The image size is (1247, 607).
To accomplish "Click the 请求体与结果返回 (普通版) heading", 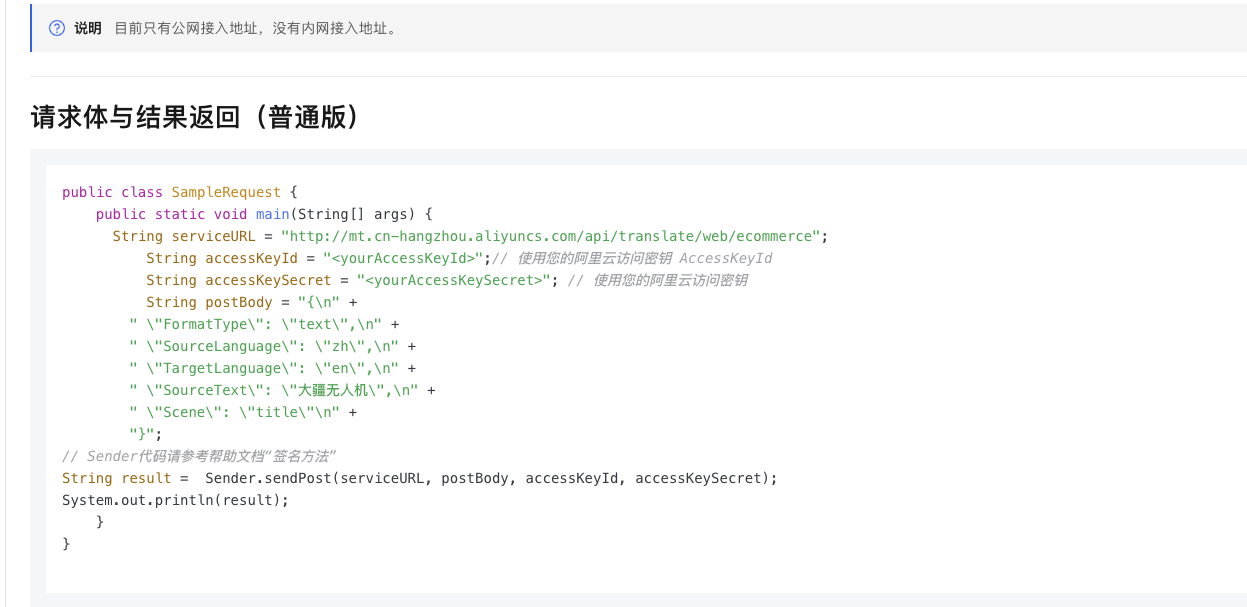I will [195, 117].
